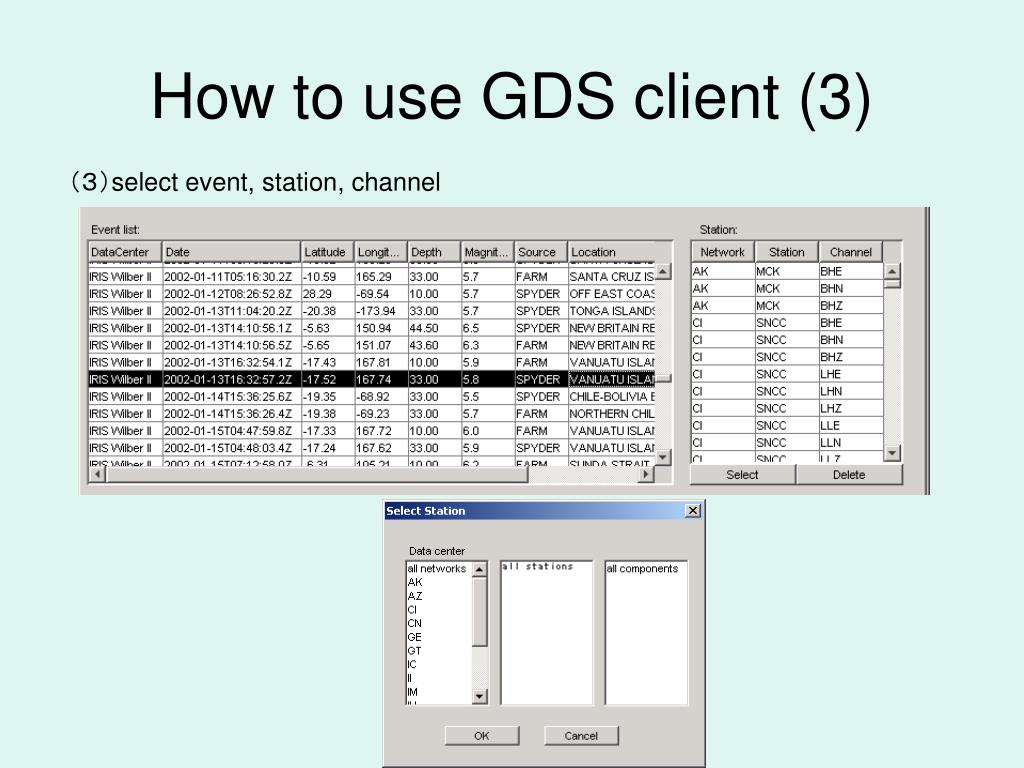The image size is (1024, 768).
Task: Select station row AK MCK BHE
Action: (787, 271)
